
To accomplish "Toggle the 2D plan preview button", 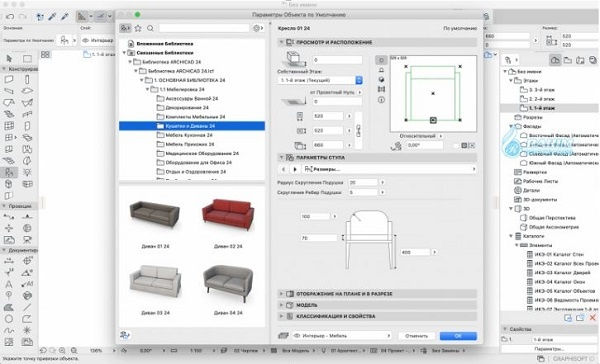I will click(x=381, y=60).
